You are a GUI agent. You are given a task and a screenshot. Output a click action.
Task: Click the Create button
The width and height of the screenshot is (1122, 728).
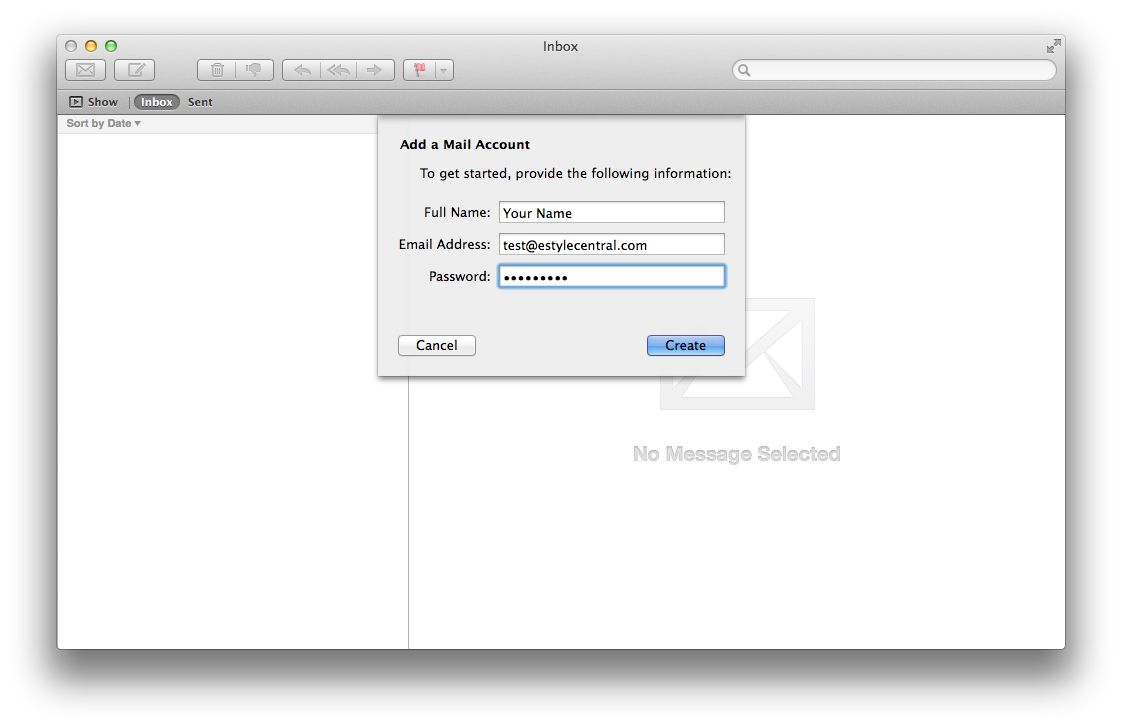[x=686, y=345]
